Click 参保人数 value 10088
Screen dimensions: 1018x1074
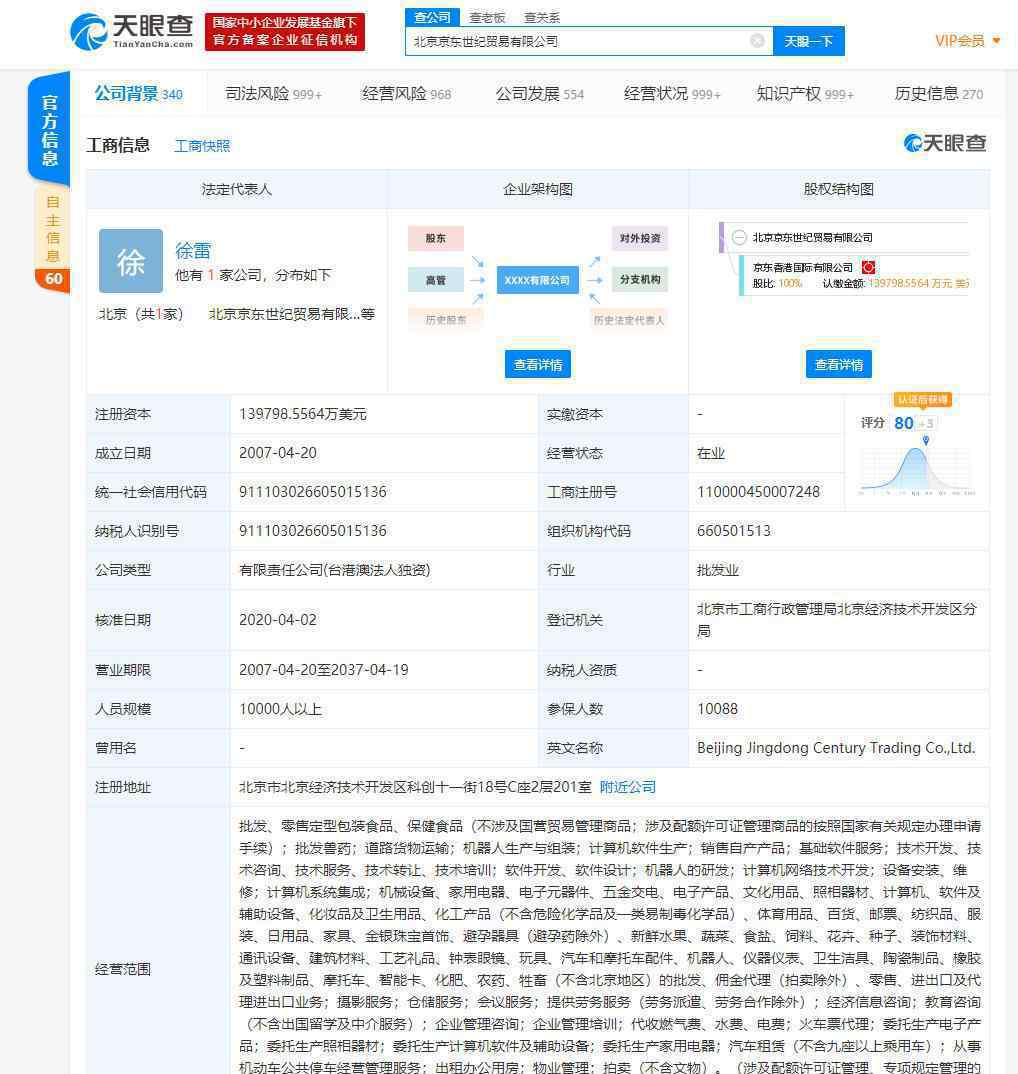pos(717,709)
